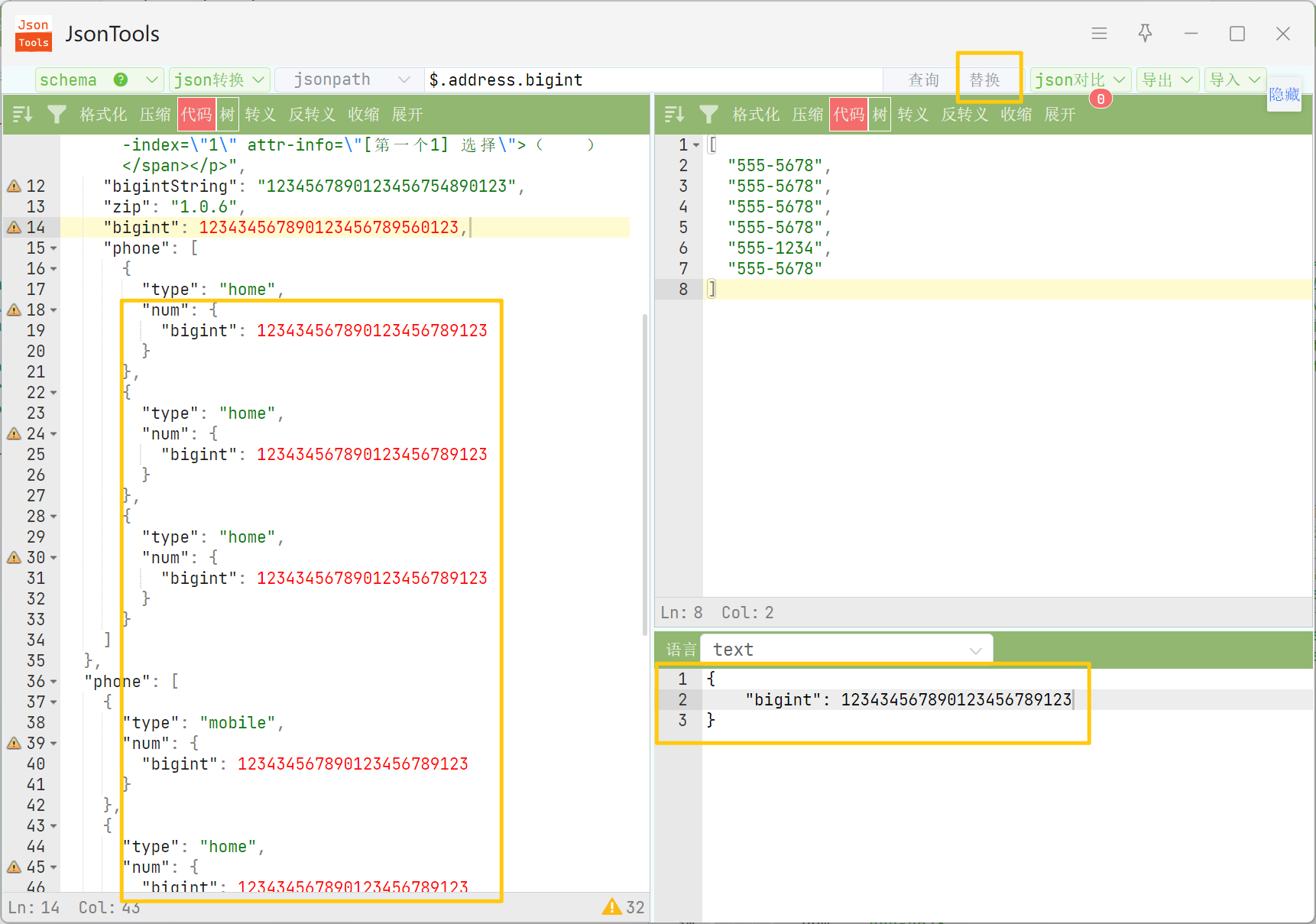Click the warning icon on line 30
Image resolution: width=1316 pixels, height=924 pixels.
[14, 557]
